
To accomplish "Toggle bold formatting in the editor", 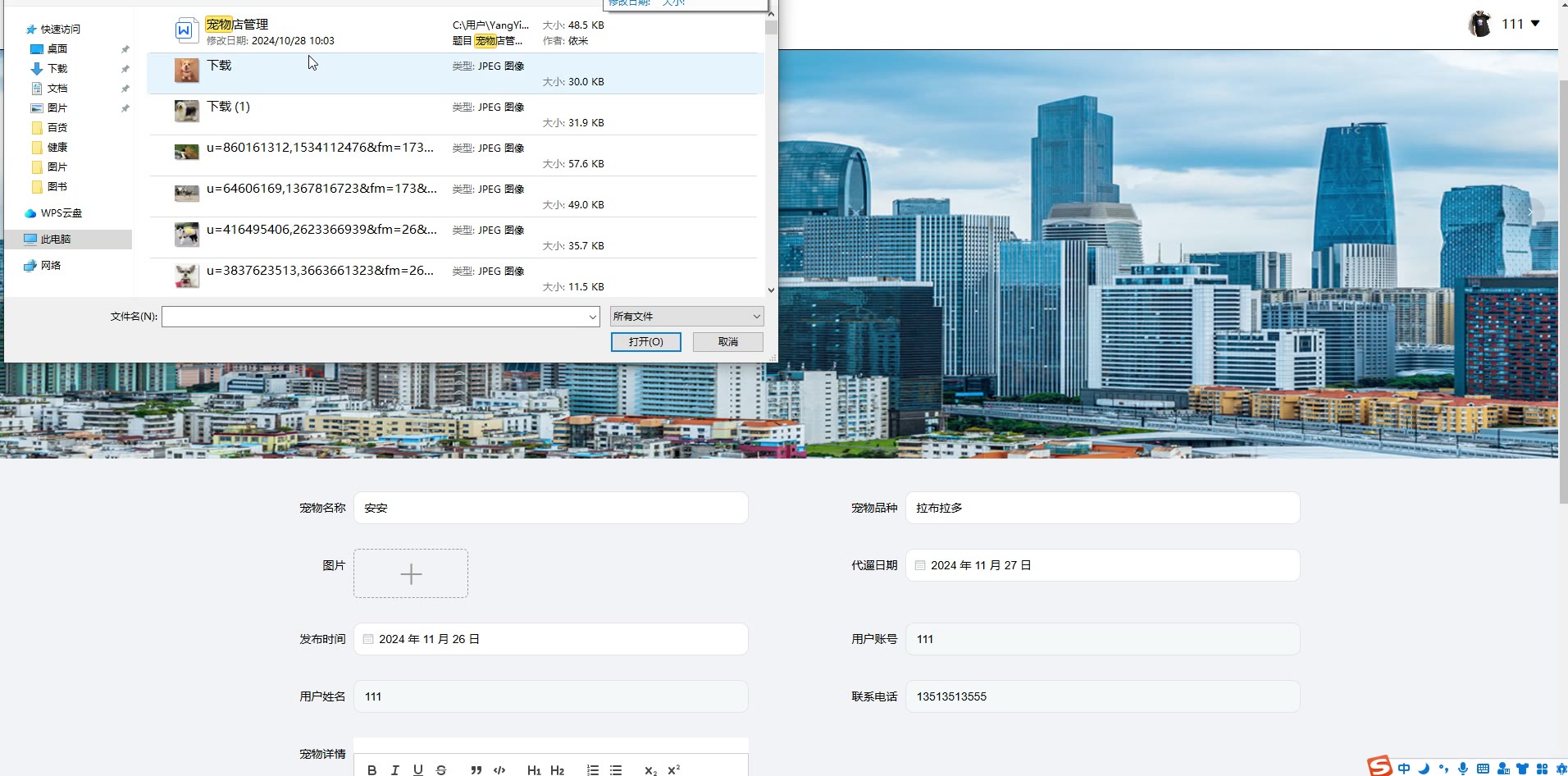I will coord(372,769).
